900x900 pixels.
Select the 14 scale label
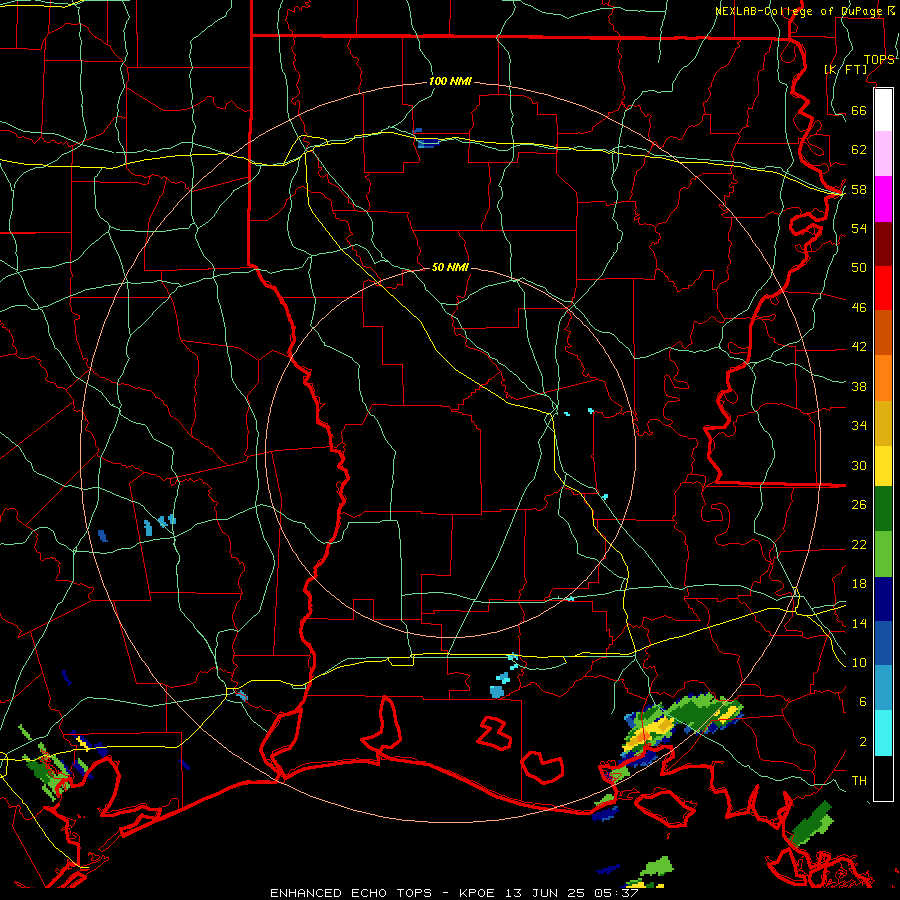tap(859, 623)
